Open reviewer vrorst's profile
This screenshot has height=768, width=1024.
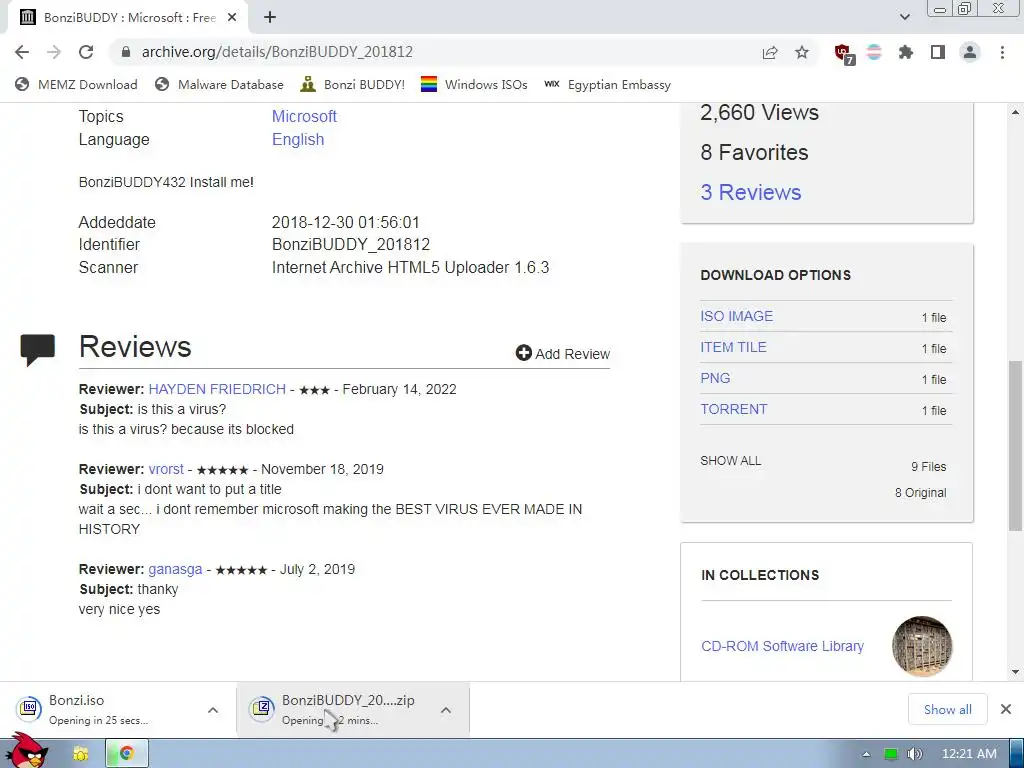pyautogui.click(x=166, y=470)
